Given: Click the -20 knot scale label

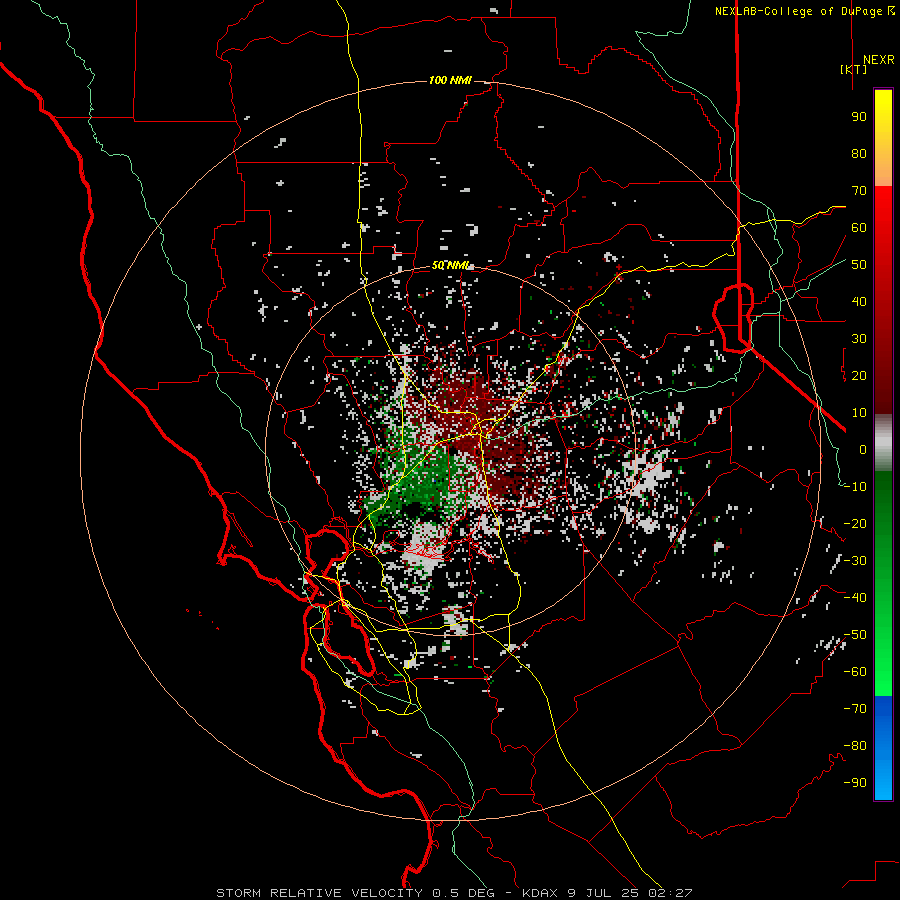Looking at the screenshot, I should pyautogui.click(x=855, y=524).
